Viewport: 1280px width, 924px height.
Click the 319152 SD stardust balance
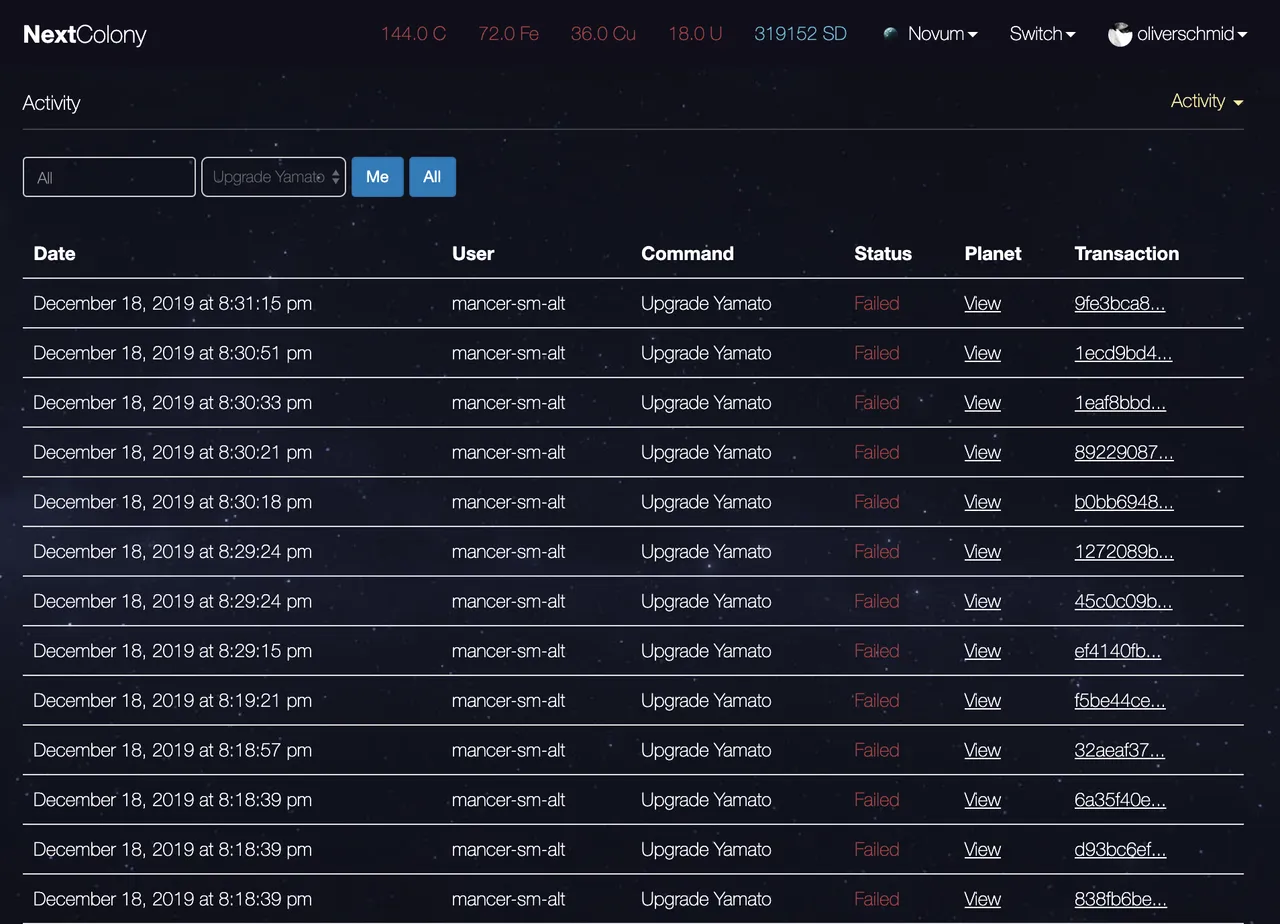[x=800, y=34]
